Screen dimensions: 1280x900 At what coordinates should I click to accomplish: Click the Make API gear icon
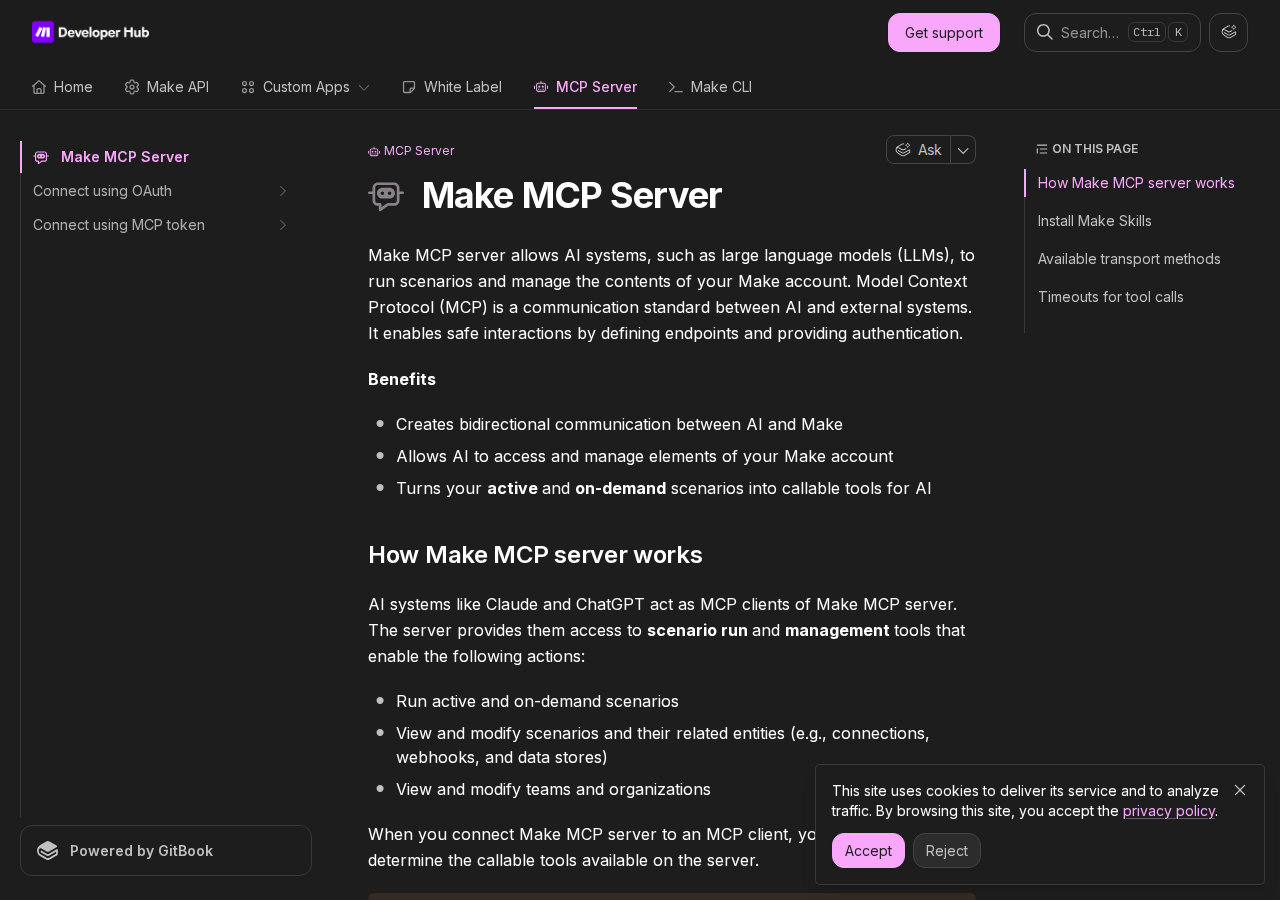click(132, 87)
